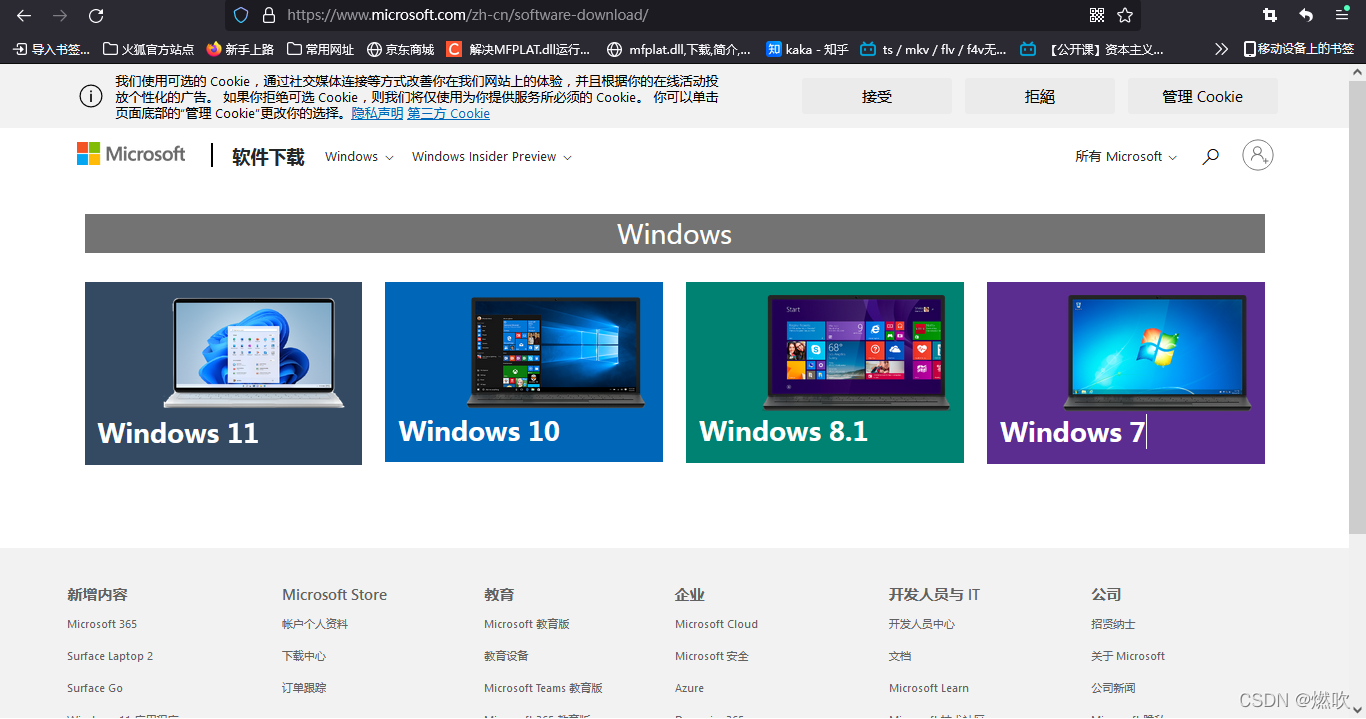Open the 公司新闻 footer link
The height and width of the screenshot is (719, 1366).
coord(1113,688)
